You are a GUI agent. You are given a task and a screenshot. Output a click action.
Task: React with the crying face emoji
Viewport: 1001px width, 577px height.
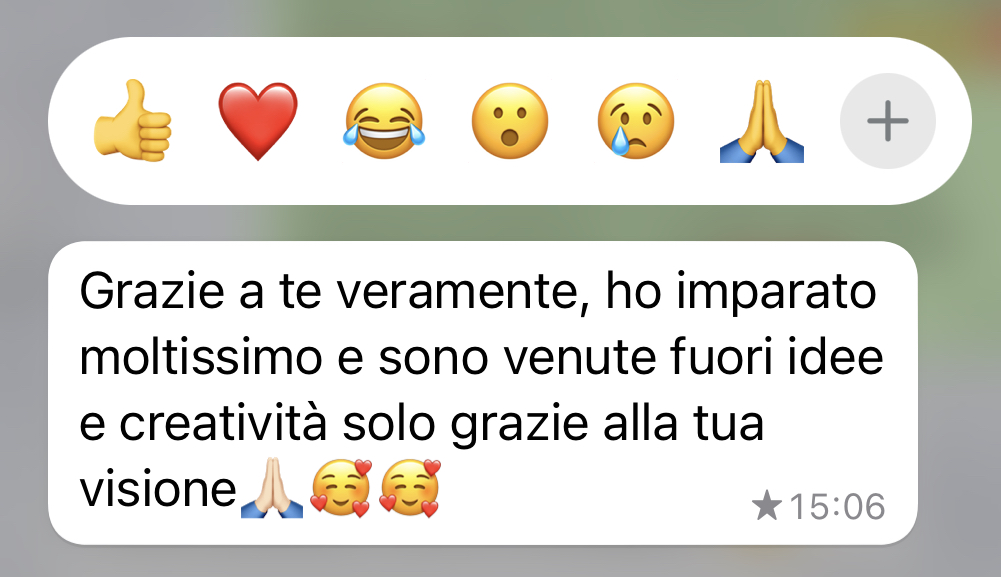(x=635, y=121)
